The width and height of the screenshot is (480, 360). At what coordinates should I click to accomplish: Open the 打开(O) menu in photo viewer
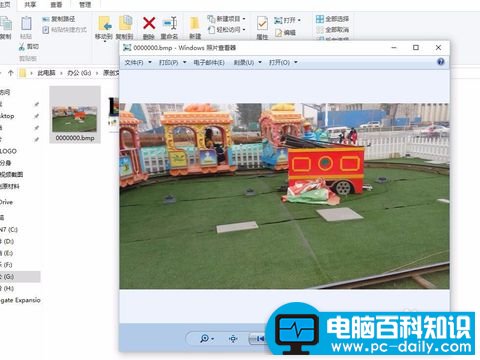click(283, 62)
